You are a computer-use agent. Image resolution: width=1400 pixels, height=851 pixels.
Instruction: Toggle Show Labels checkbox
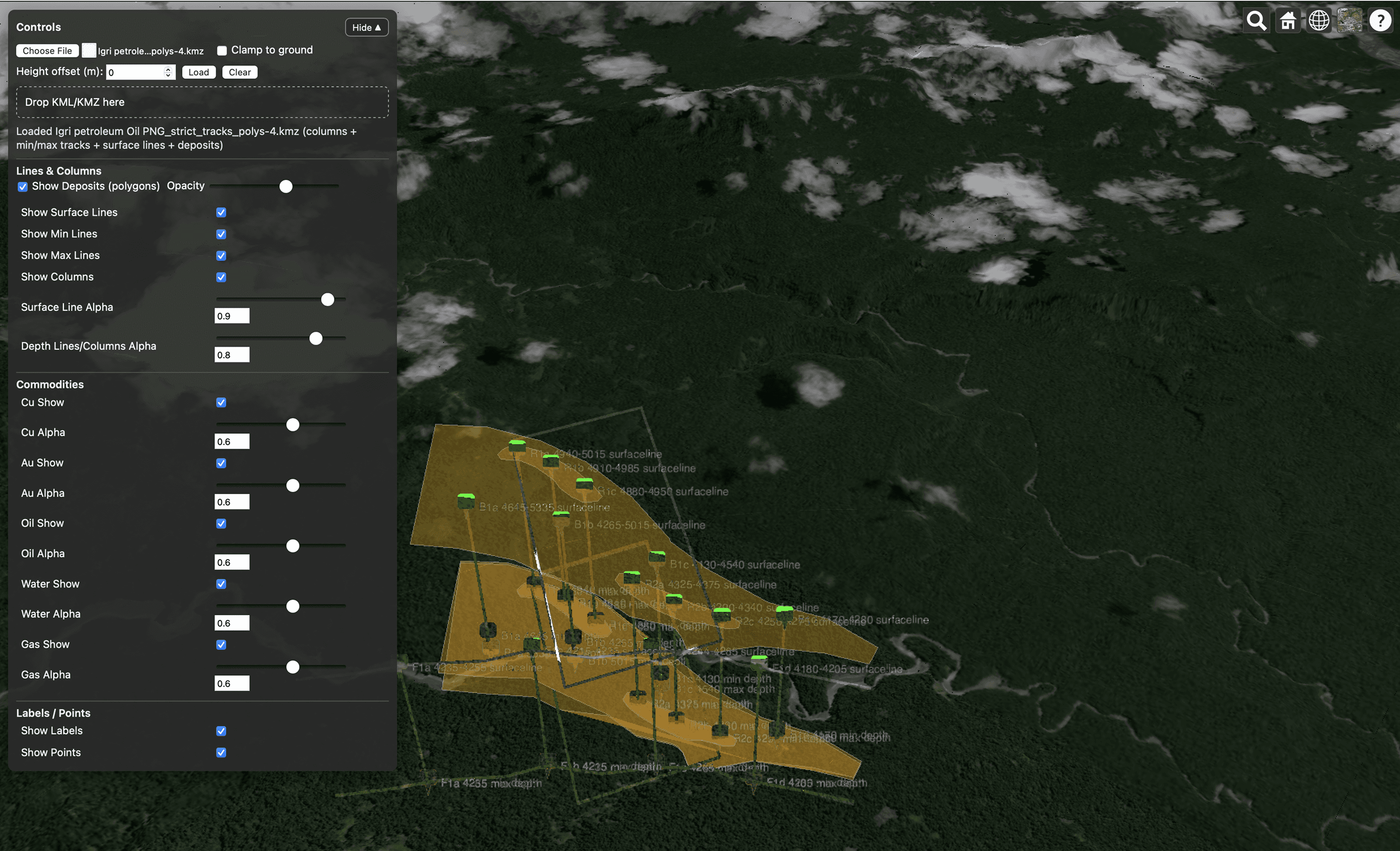[x=221, y=731]
